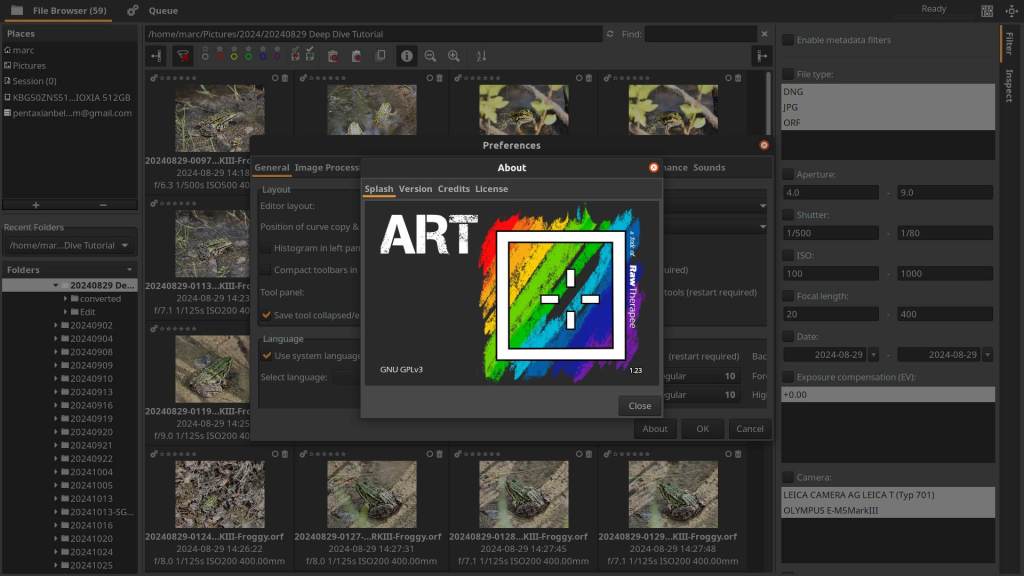This screenshot has height=576, width=1024.
Task: Zoom out thumbnails with magnifier minus
Action: [x=430, y=56]
